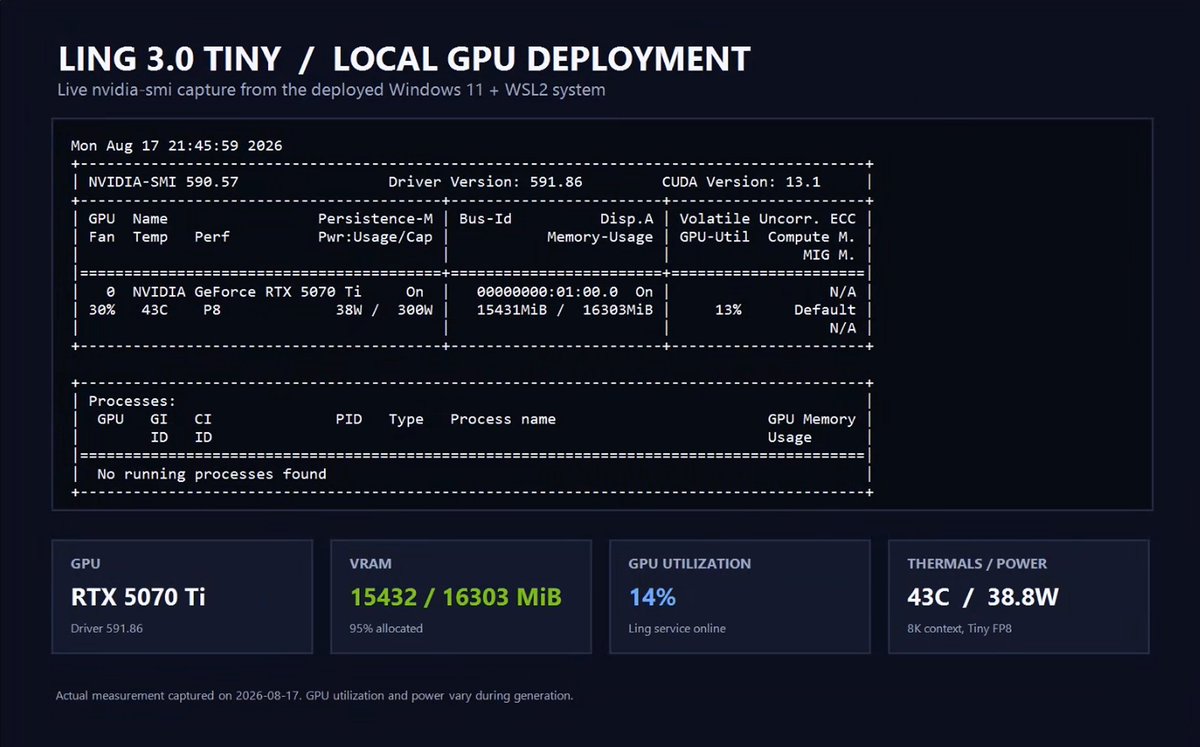Click the 'Actual measurement captured on 2026-08-17' footnote
Viewport: 1200px width, 747px height.
coord(314,695)
